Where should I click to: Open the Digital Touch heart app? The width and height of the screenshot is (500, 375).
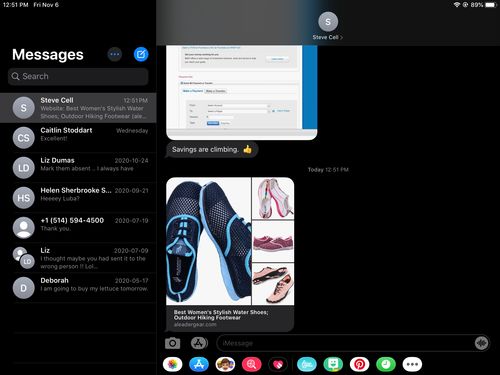(278, 364)
